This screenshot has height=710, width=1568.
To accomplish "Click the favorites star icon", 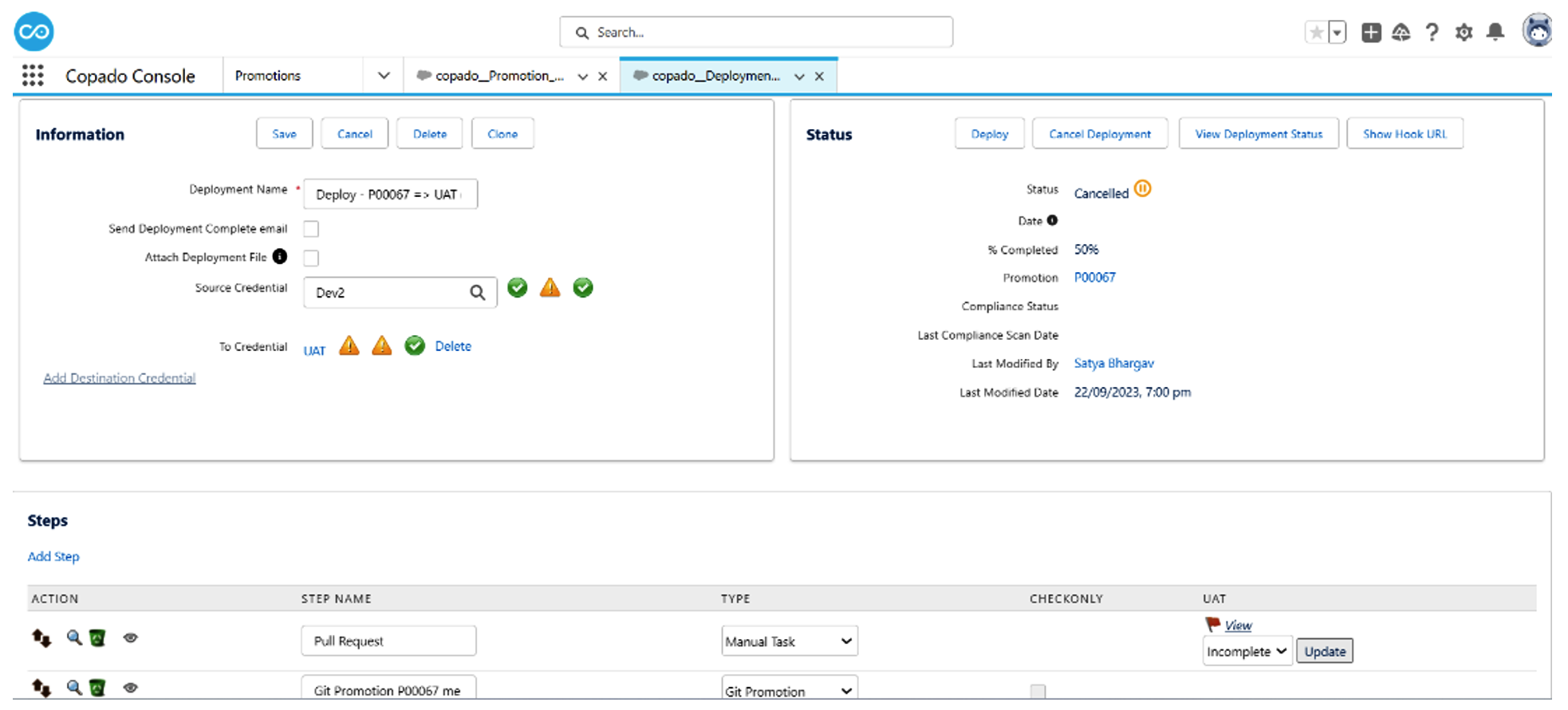I will coord(1316,33).
